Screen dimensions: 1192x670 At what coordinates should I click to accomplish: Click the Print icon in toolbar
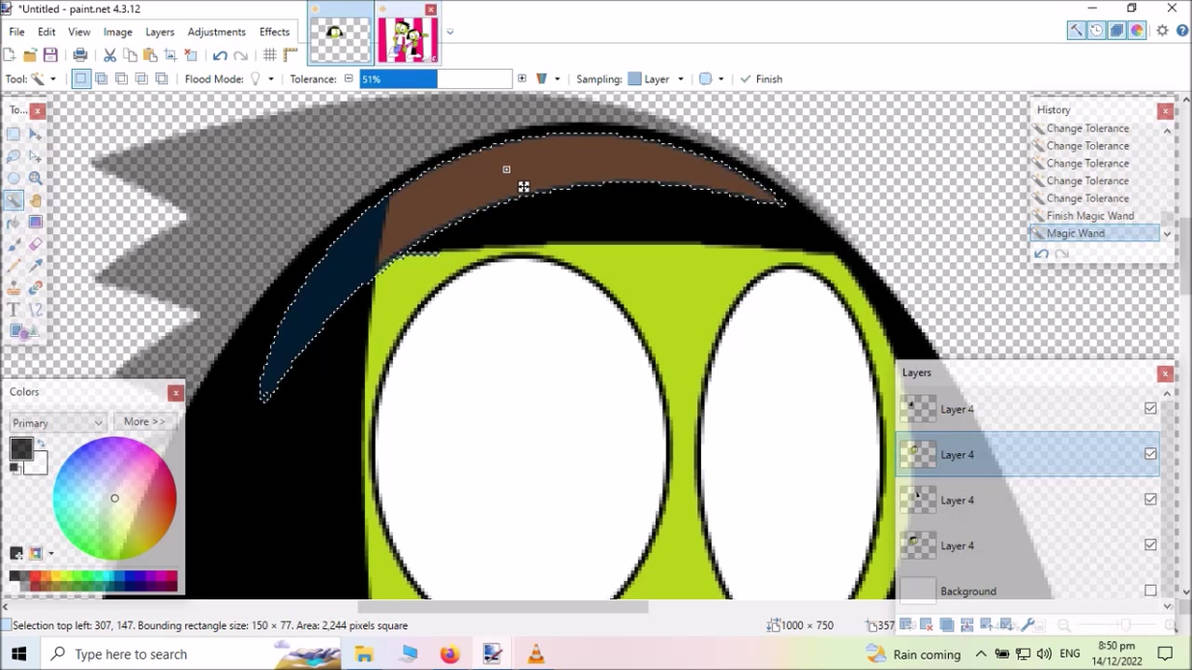point(80,55)
